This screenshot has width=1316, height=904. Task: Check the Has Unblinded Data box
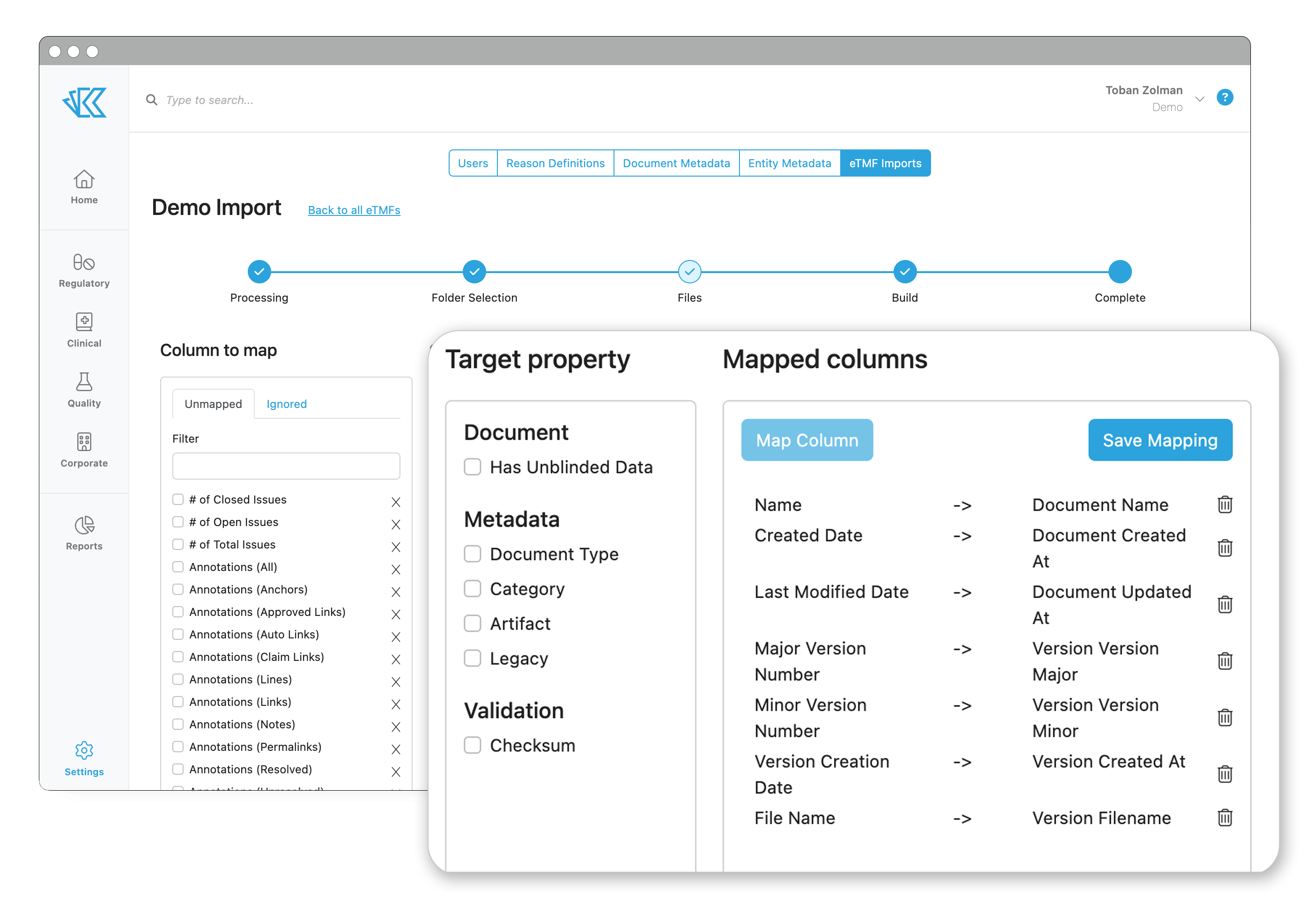tap(472, 467)
